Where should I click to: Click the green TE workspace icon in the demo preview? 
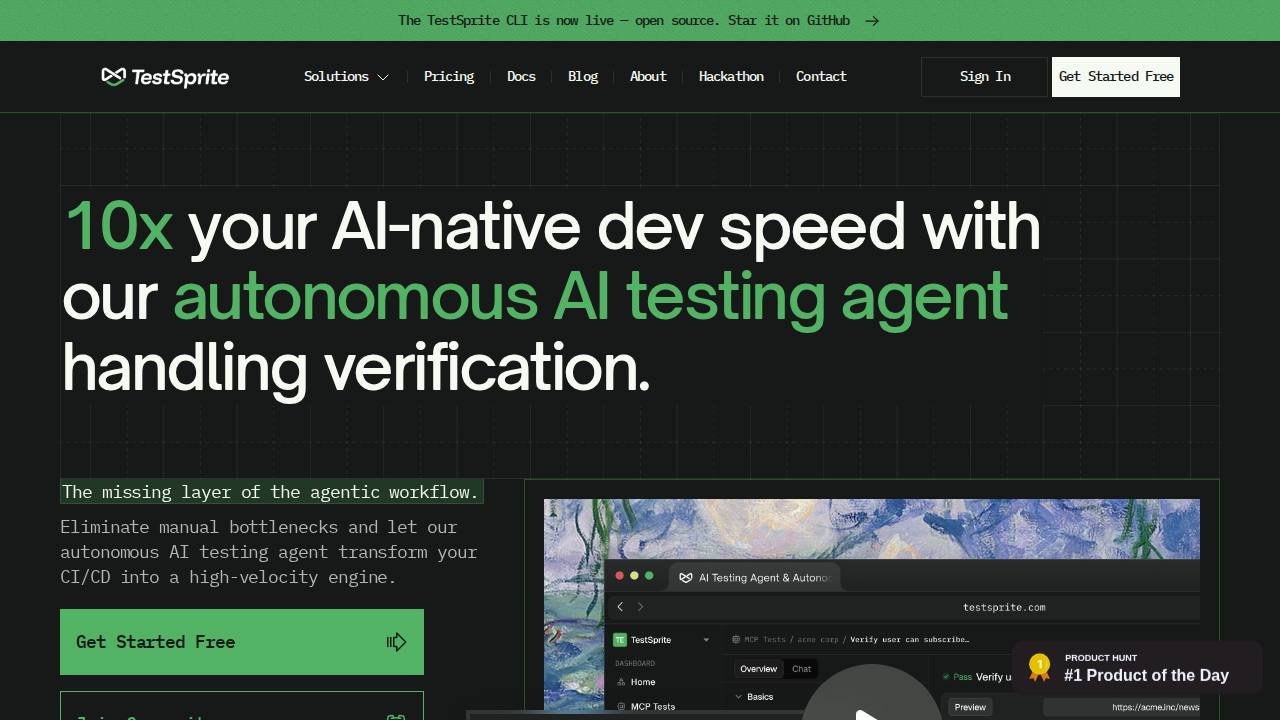[620, 640]
